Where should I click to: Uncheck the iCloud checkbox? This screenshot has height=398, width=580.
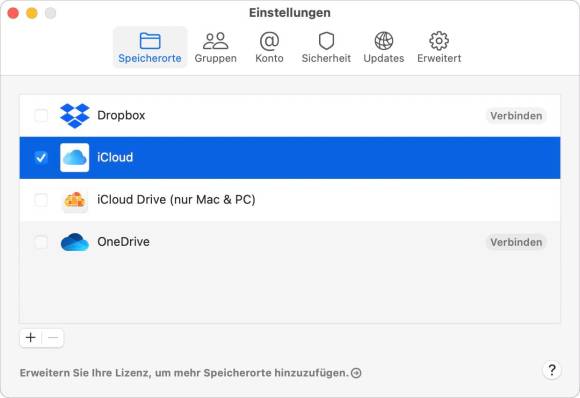(x=41, y=158)
